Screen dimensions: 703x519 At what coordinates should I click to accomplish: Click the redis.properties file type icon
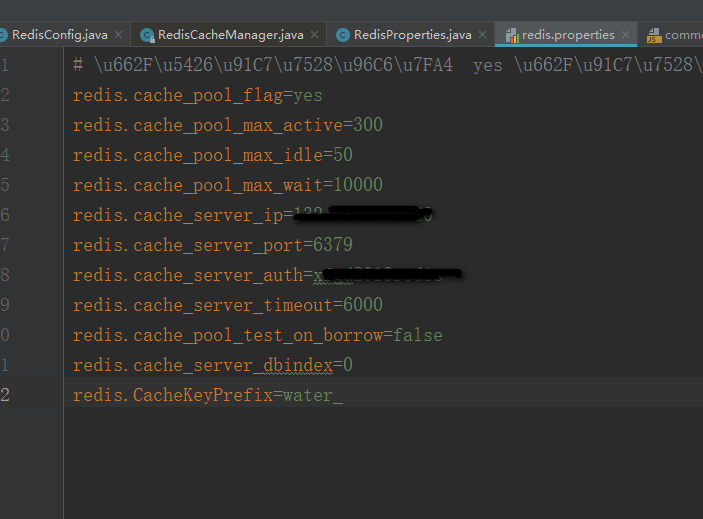(x=512, y=35)
